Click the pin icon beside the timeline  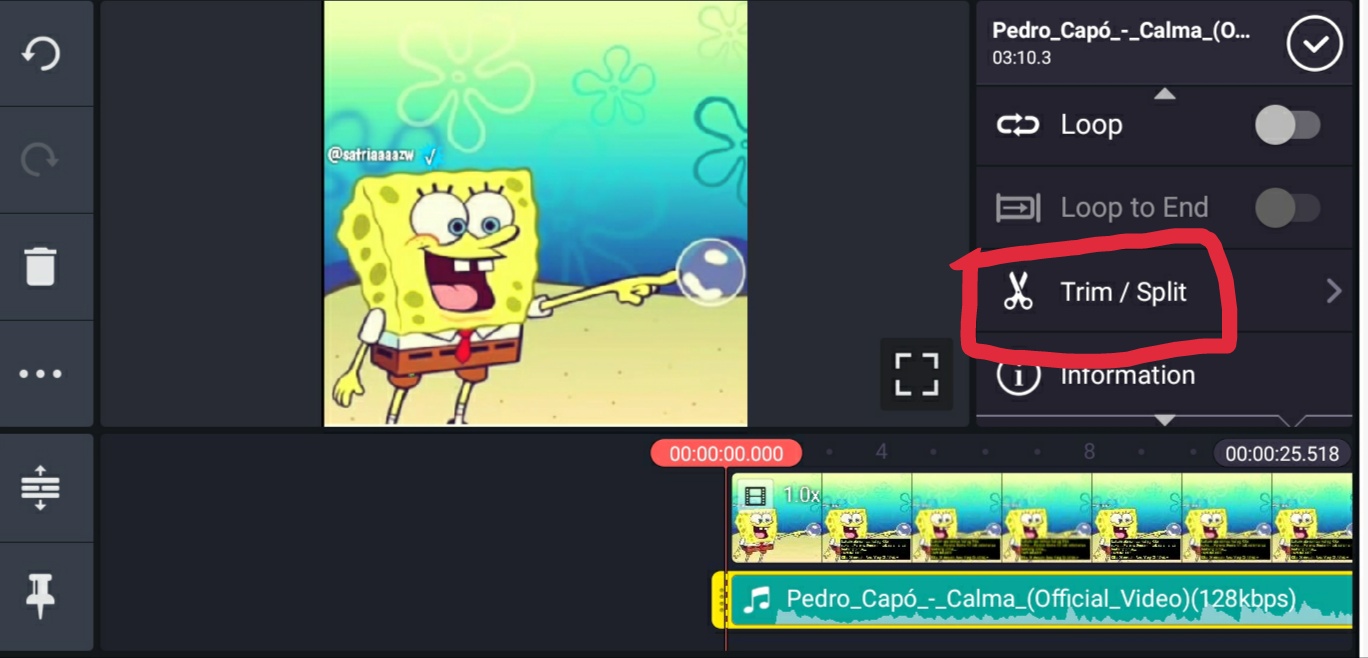[40, 597]
